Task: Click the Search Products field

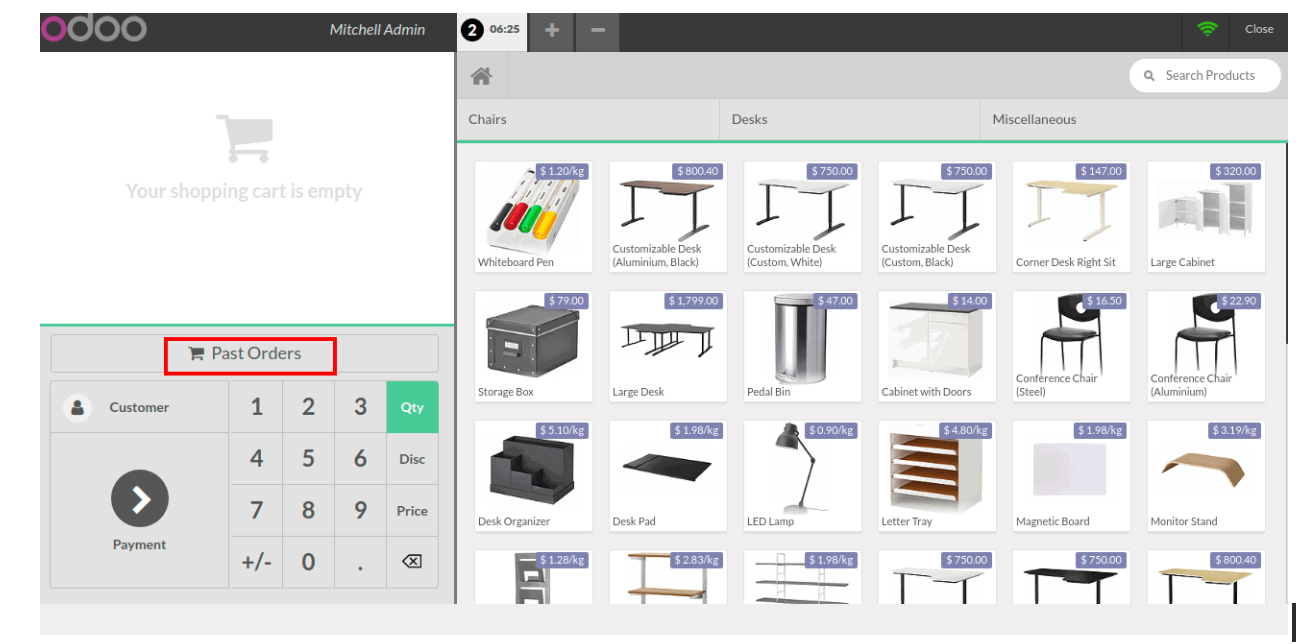Action: tap(1208, 75)
